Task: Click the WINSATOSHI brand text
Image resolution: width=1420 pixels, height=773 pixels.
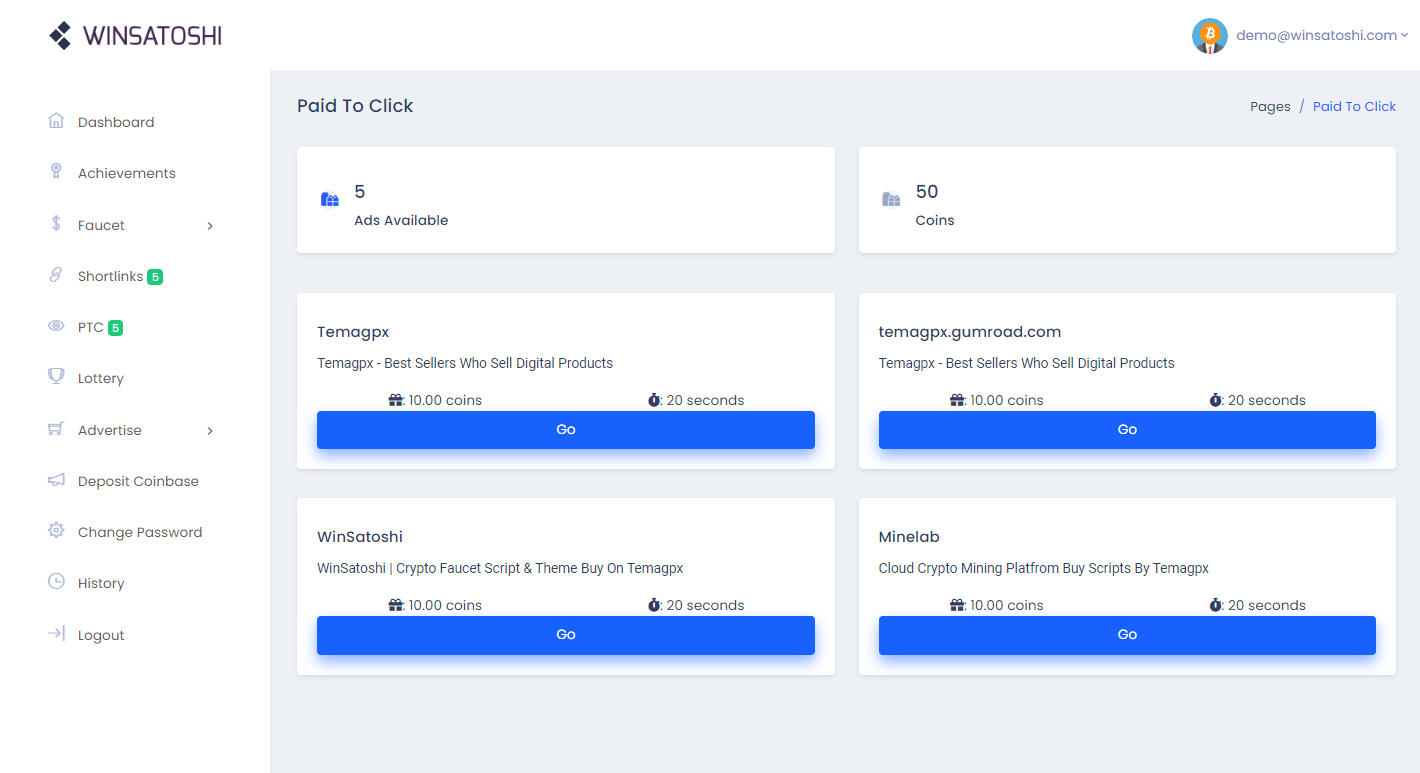Action: (153, 36)
